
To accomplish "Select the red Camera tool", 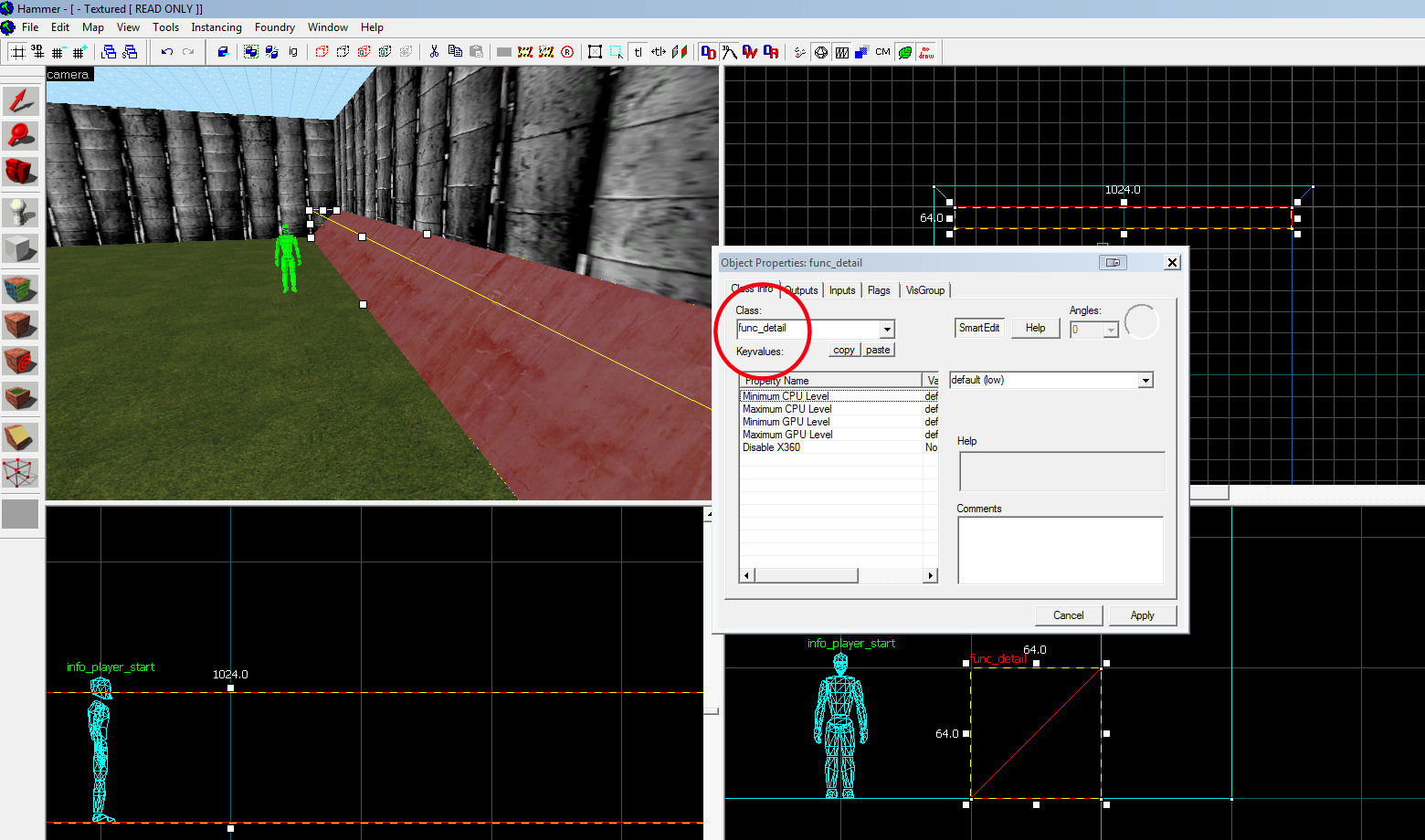I will tap(20, 171).
